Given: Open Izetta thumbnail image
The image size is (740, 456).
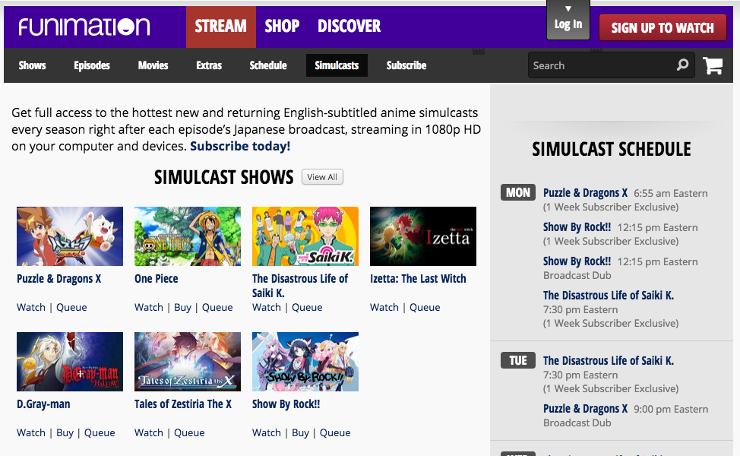Looking at the screenshot, I should (423, 236).
